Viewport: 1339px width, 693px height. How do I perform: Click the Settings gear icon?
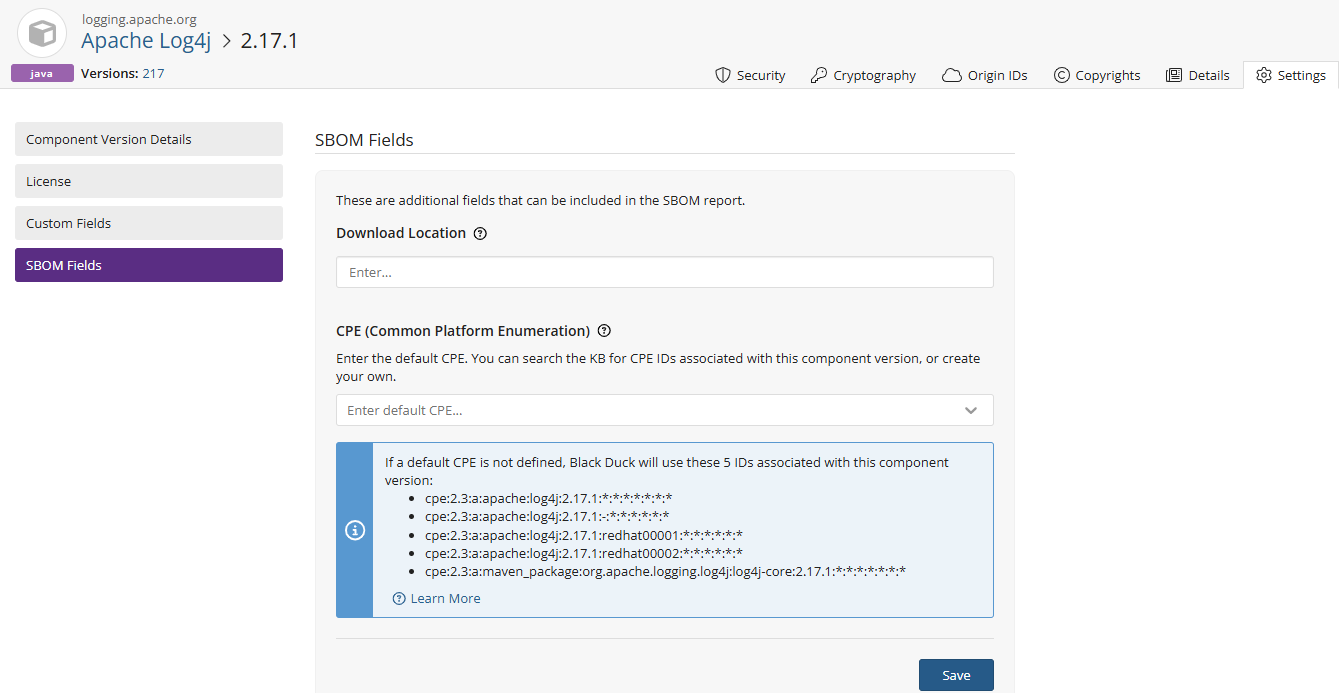1262,74
